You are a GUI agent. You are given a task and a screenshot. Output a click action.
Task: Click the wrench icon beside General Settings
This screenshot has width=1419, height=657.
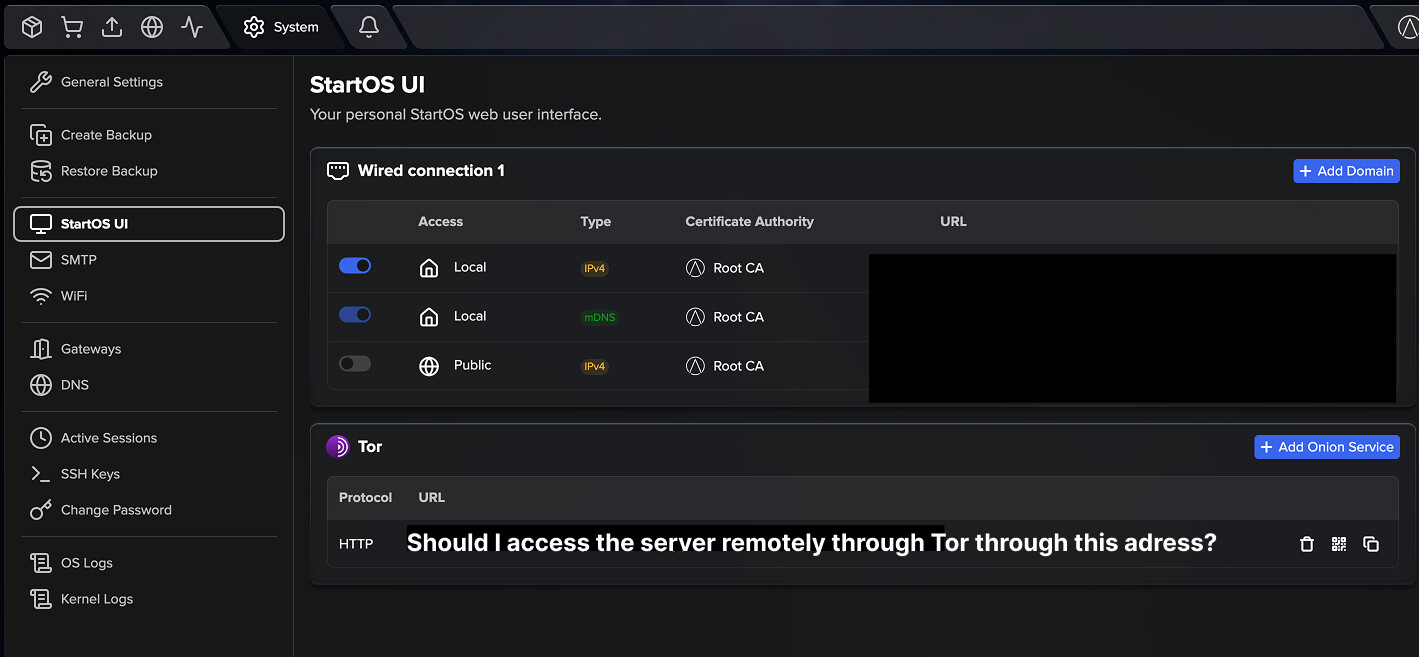pos(41,82)
